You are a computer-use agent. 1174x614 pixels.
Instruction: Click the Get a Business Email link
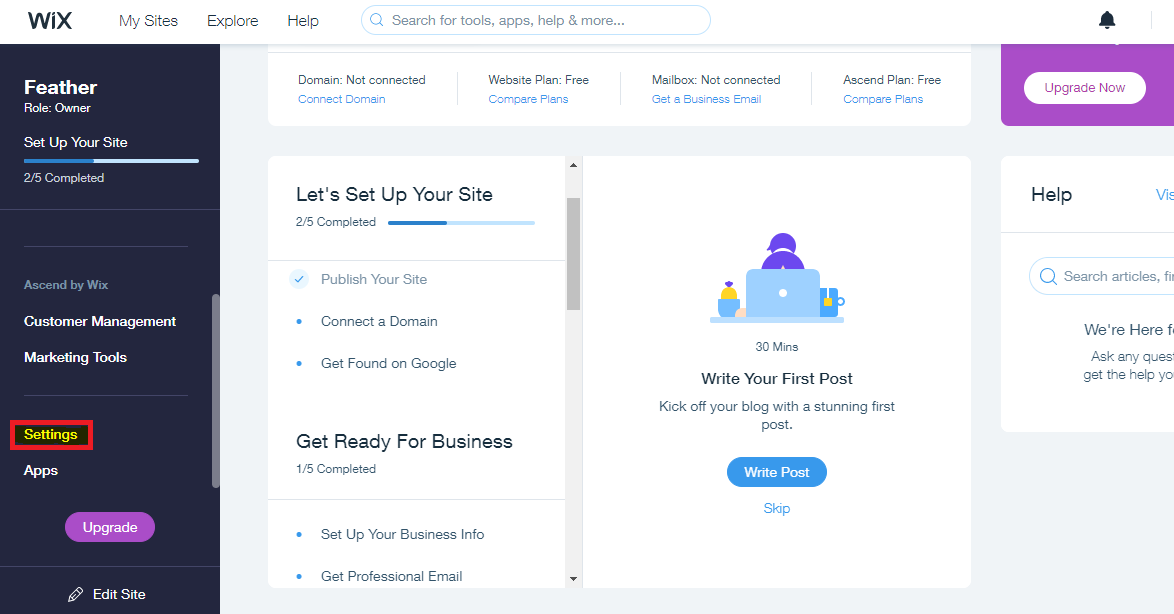706,99
